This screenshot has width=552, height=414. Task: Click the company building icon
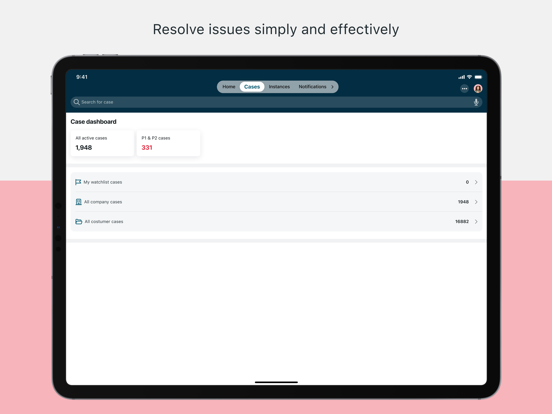click(79, 202)
